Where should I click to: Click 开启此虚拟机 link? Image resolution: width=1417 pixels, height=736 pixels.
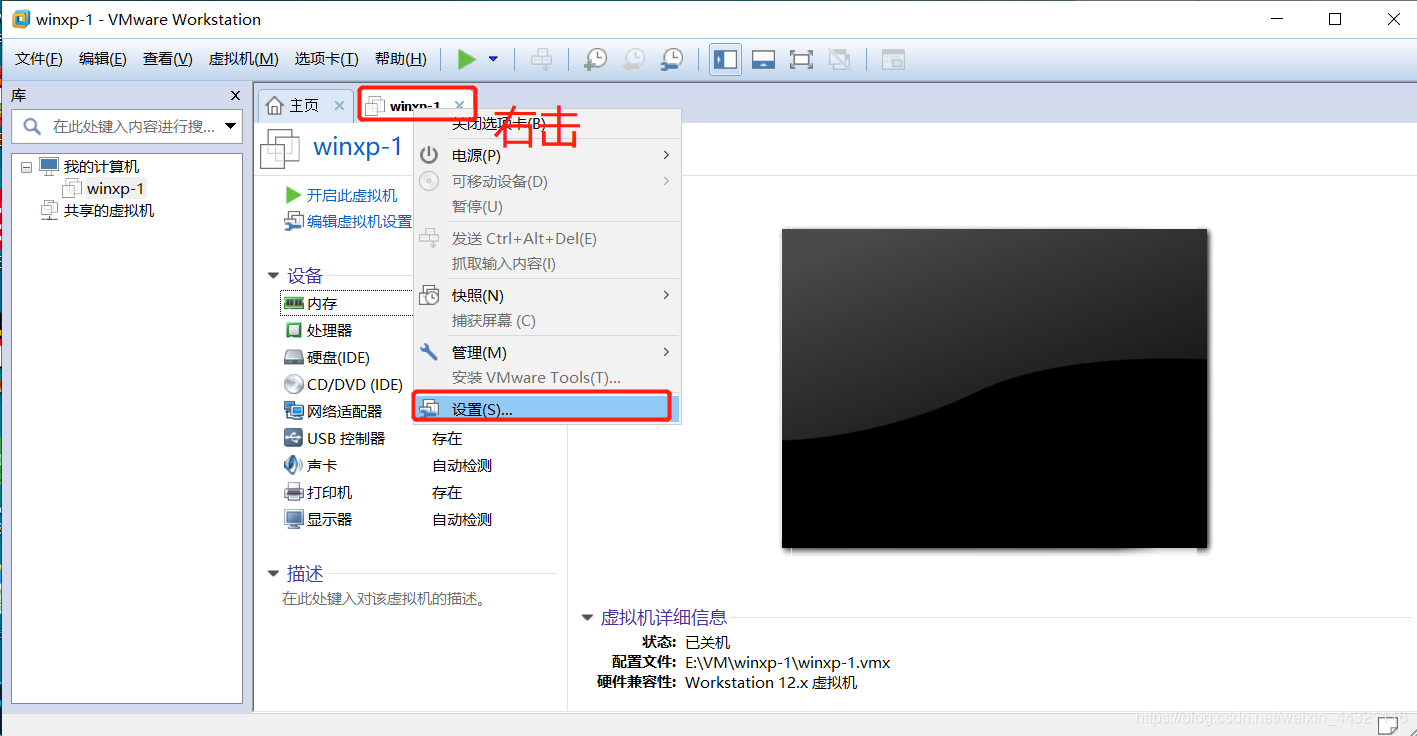click(x=351, y=195)
